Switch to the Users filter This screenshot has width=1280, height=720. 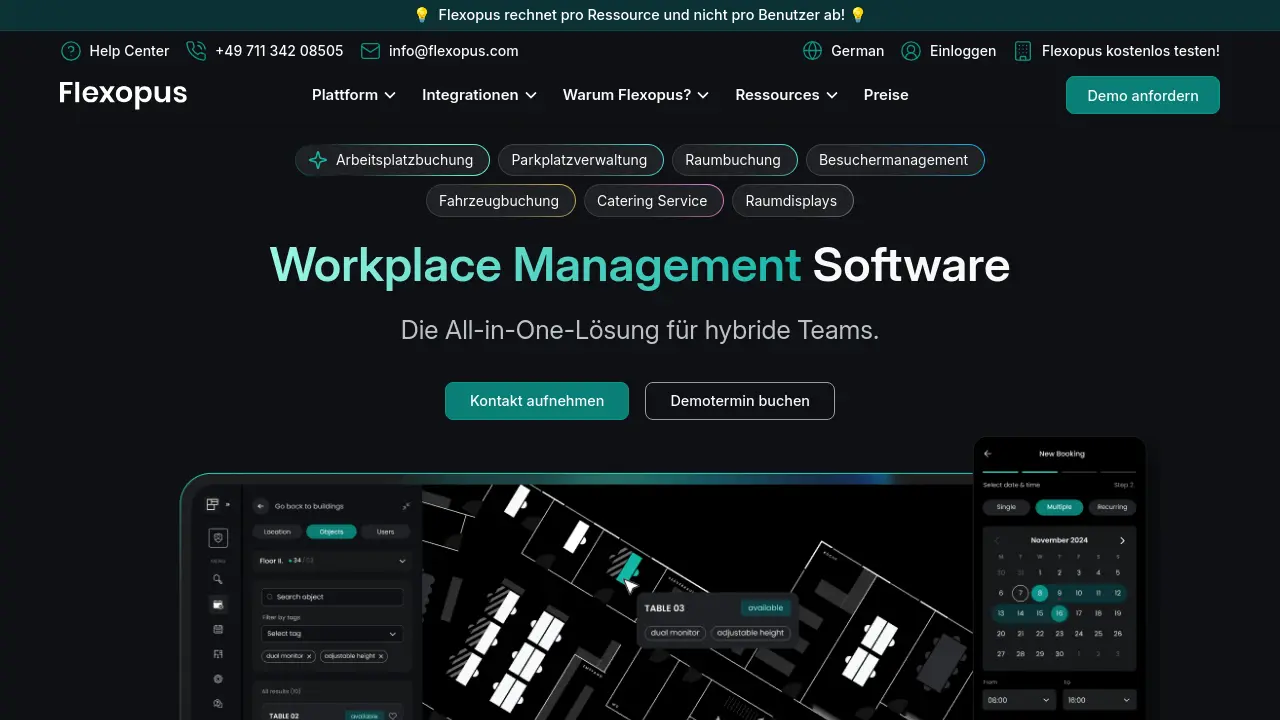click(385, 532)
